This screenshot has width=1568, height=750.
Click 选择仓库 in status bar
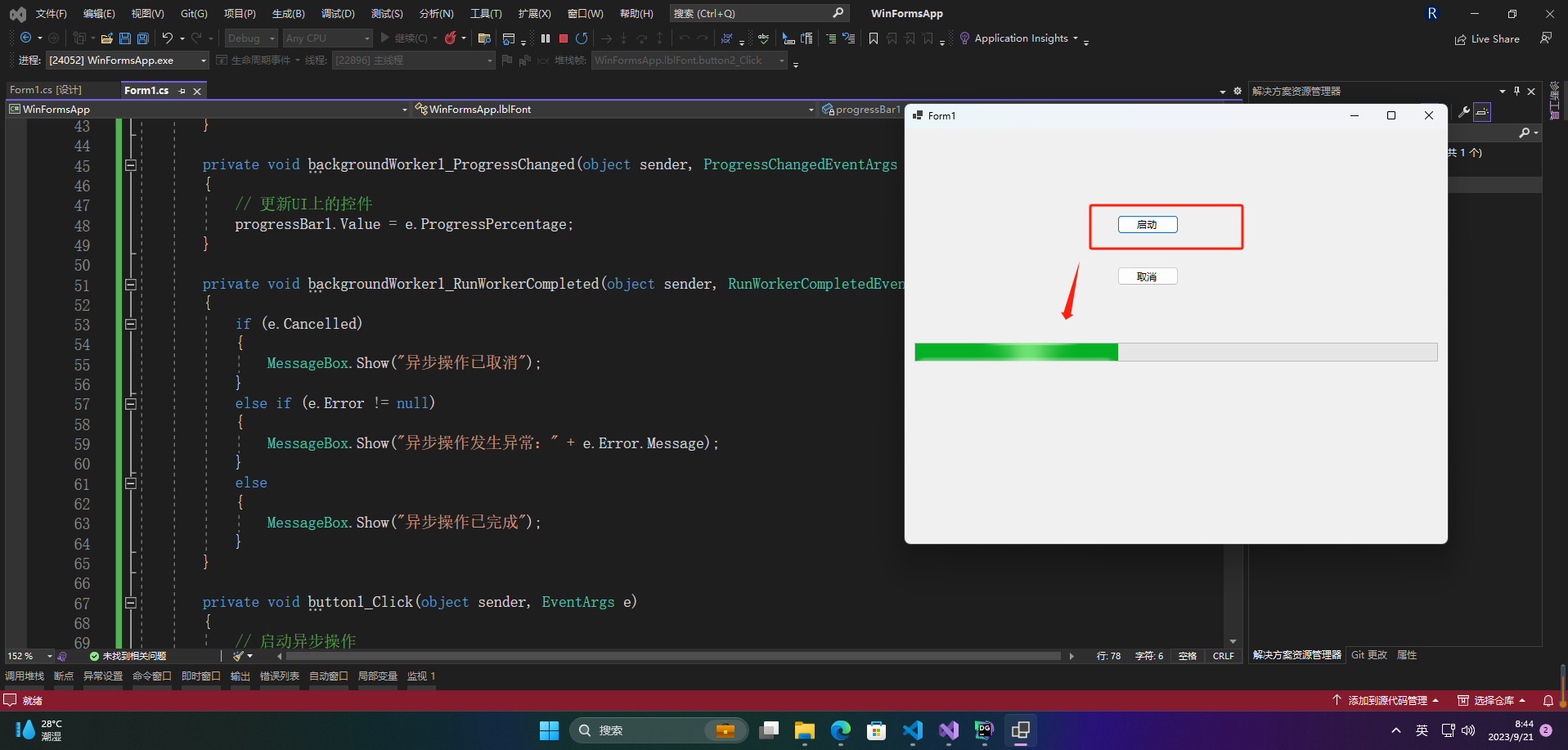(1492, 700)
